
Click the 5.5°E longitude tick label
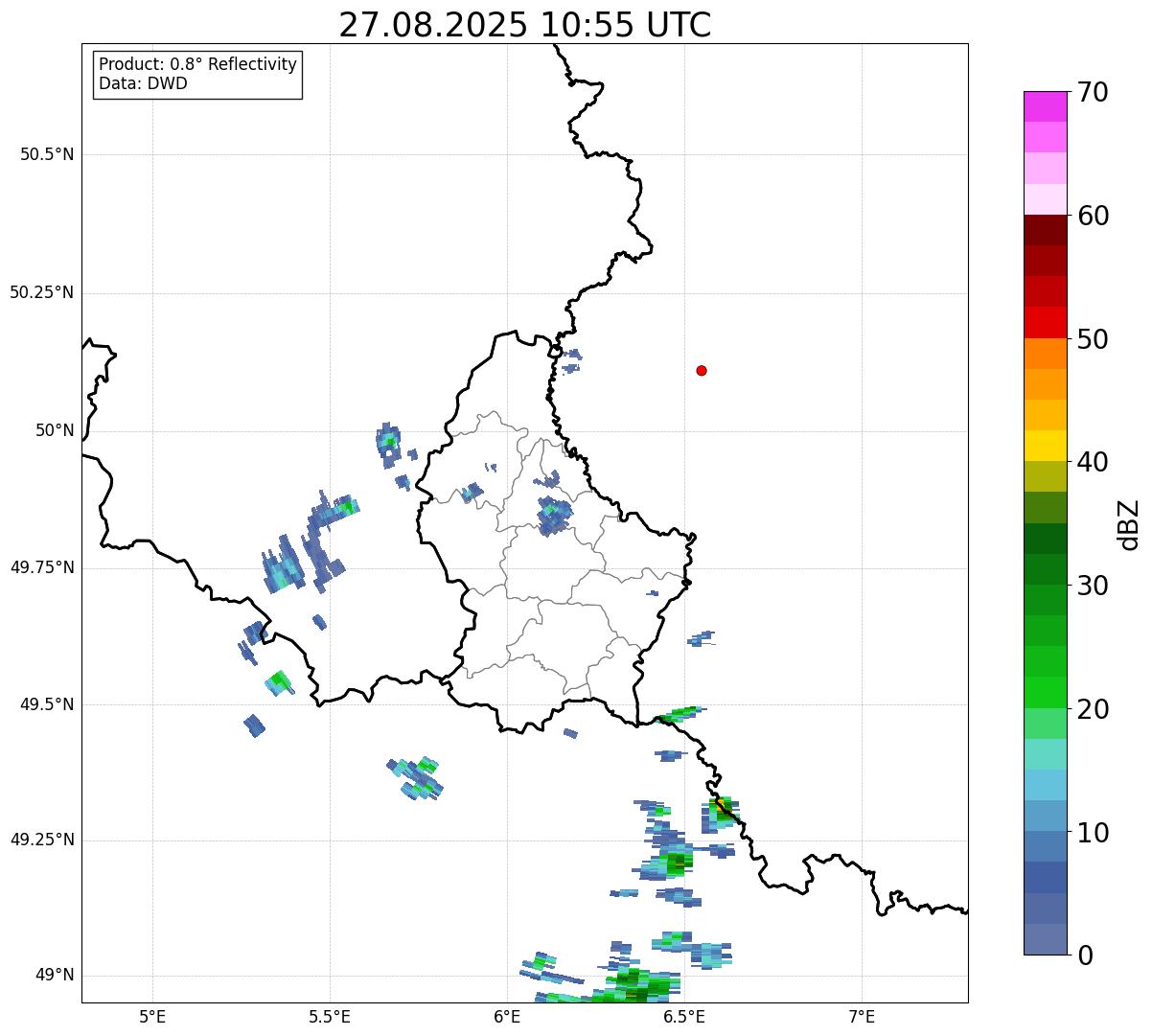[x=330, y=1016]
